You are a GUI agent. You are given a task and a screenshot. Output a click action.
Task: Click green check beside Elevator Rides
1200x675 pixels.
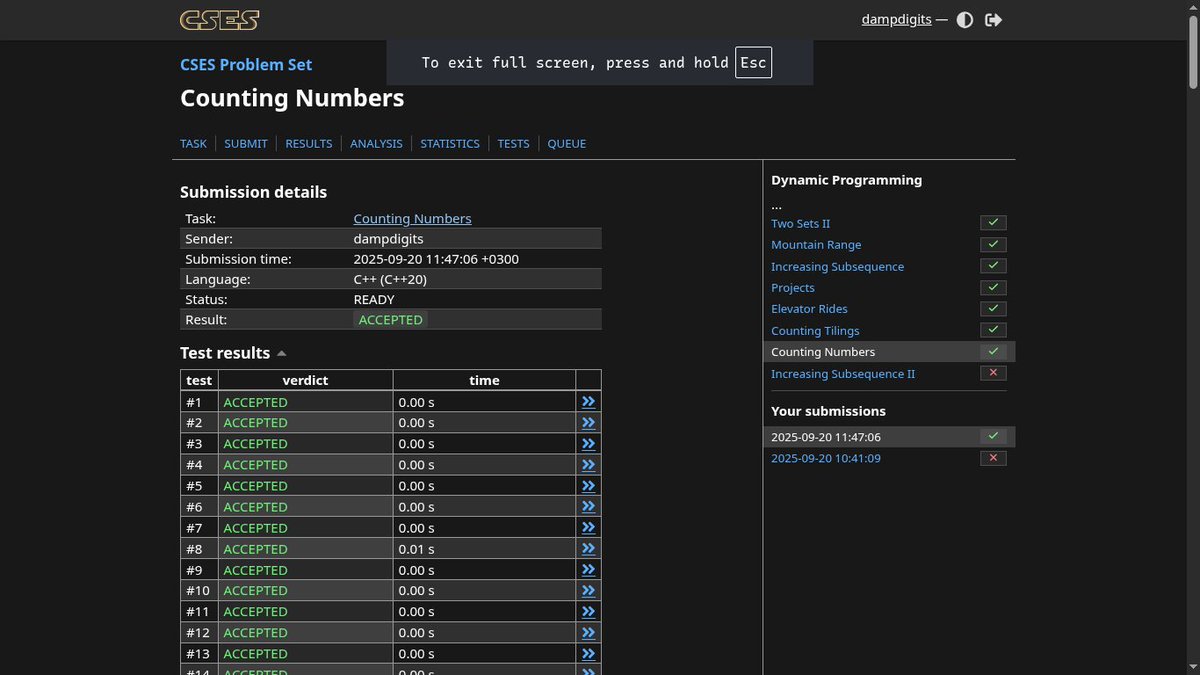(x=993, y=308)
